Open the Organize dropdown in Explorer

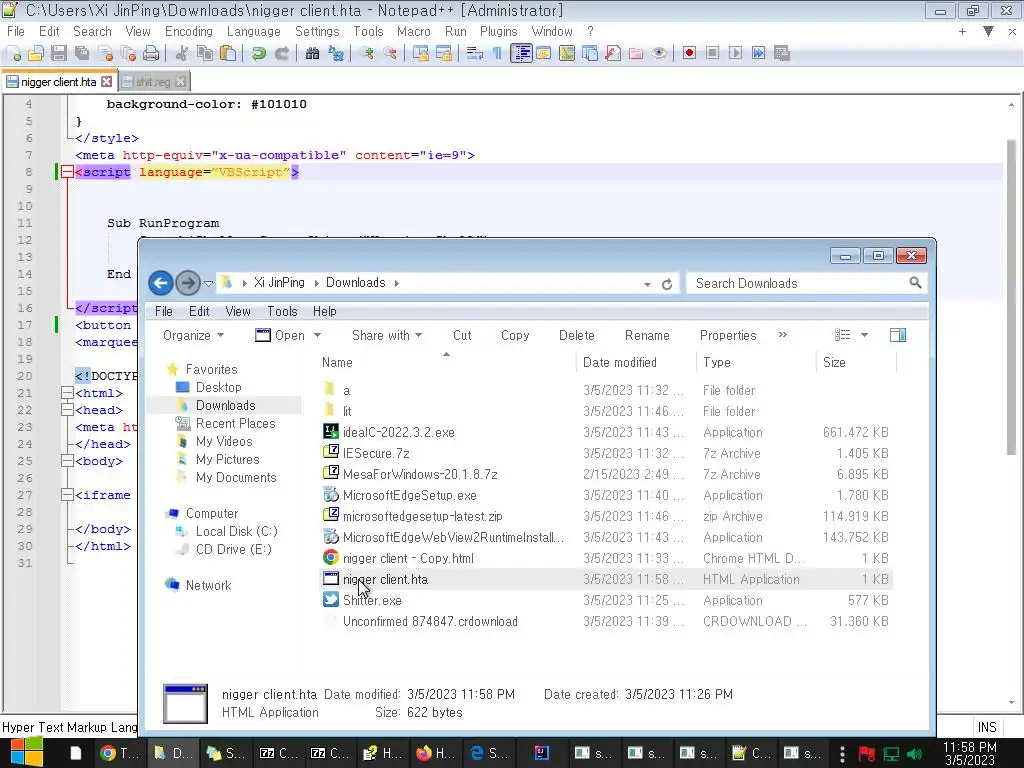tap(193, 335)
